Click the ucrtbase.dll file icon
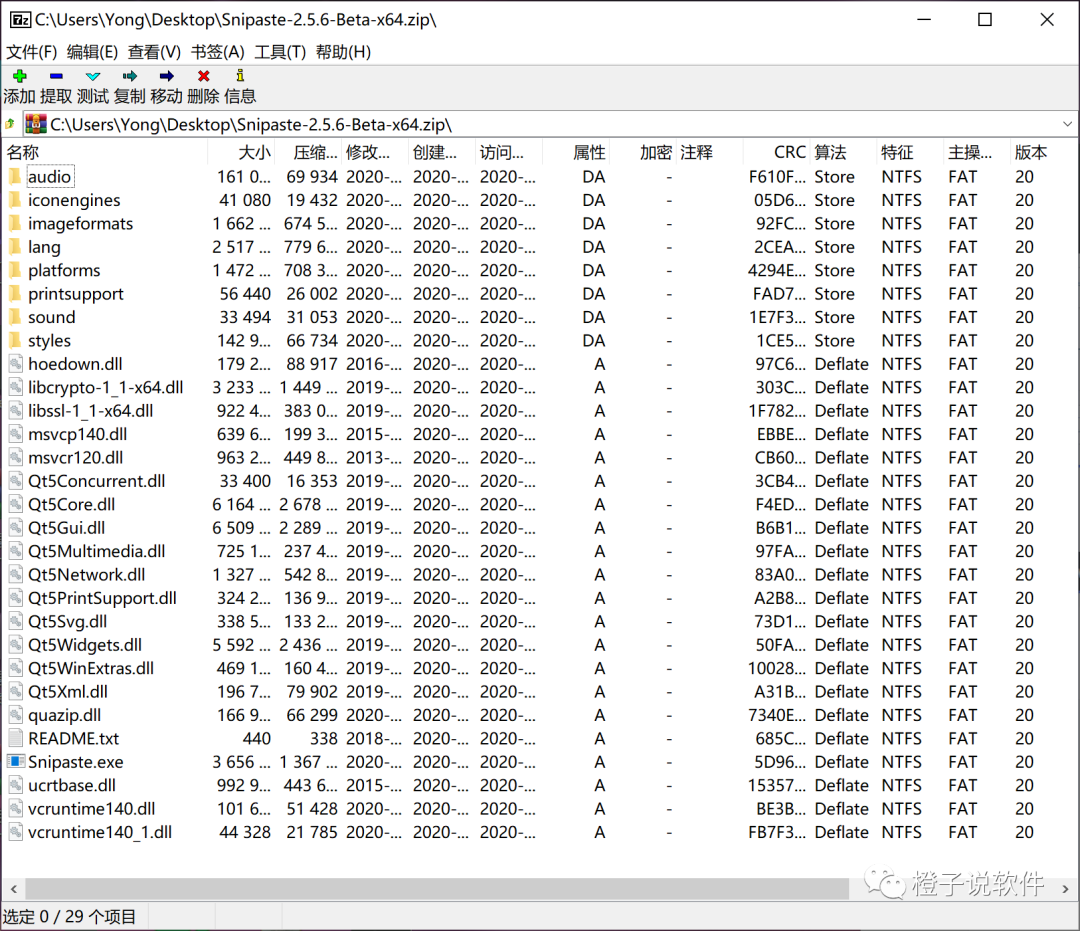1080x931 pixels. click(x=16, y=785)
